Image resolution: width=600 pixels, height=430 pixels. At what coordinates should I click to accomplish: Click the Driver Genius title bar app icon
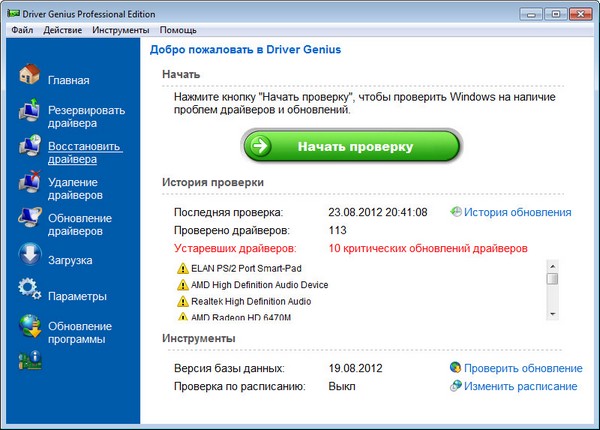click(x=14, y=14)
